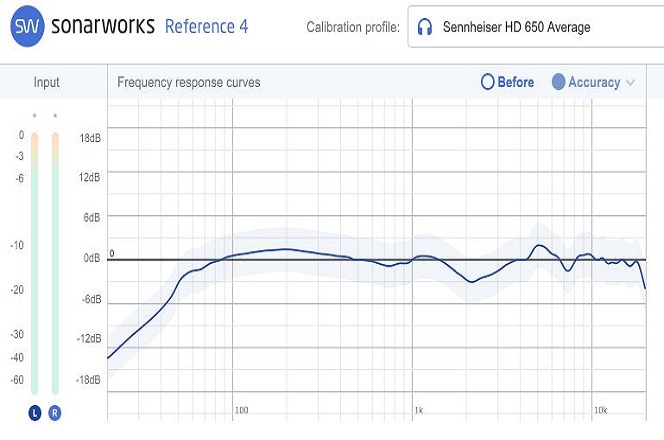This screenshot has width=664, height=440.
Task: Click the left input level meter
Action: pos(35,262)
